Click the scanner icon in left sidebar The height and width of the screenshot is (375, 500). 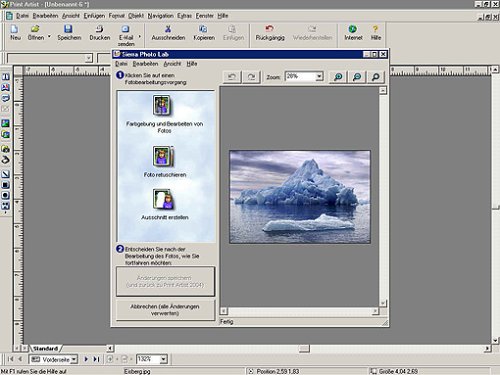pos(6,160)
